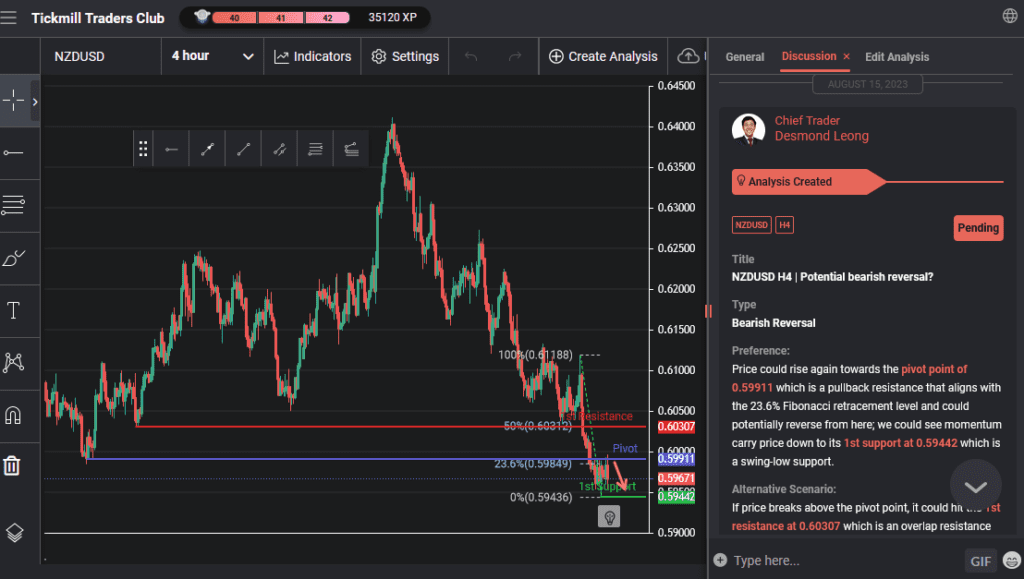Click the XP level progress bar

281,18
